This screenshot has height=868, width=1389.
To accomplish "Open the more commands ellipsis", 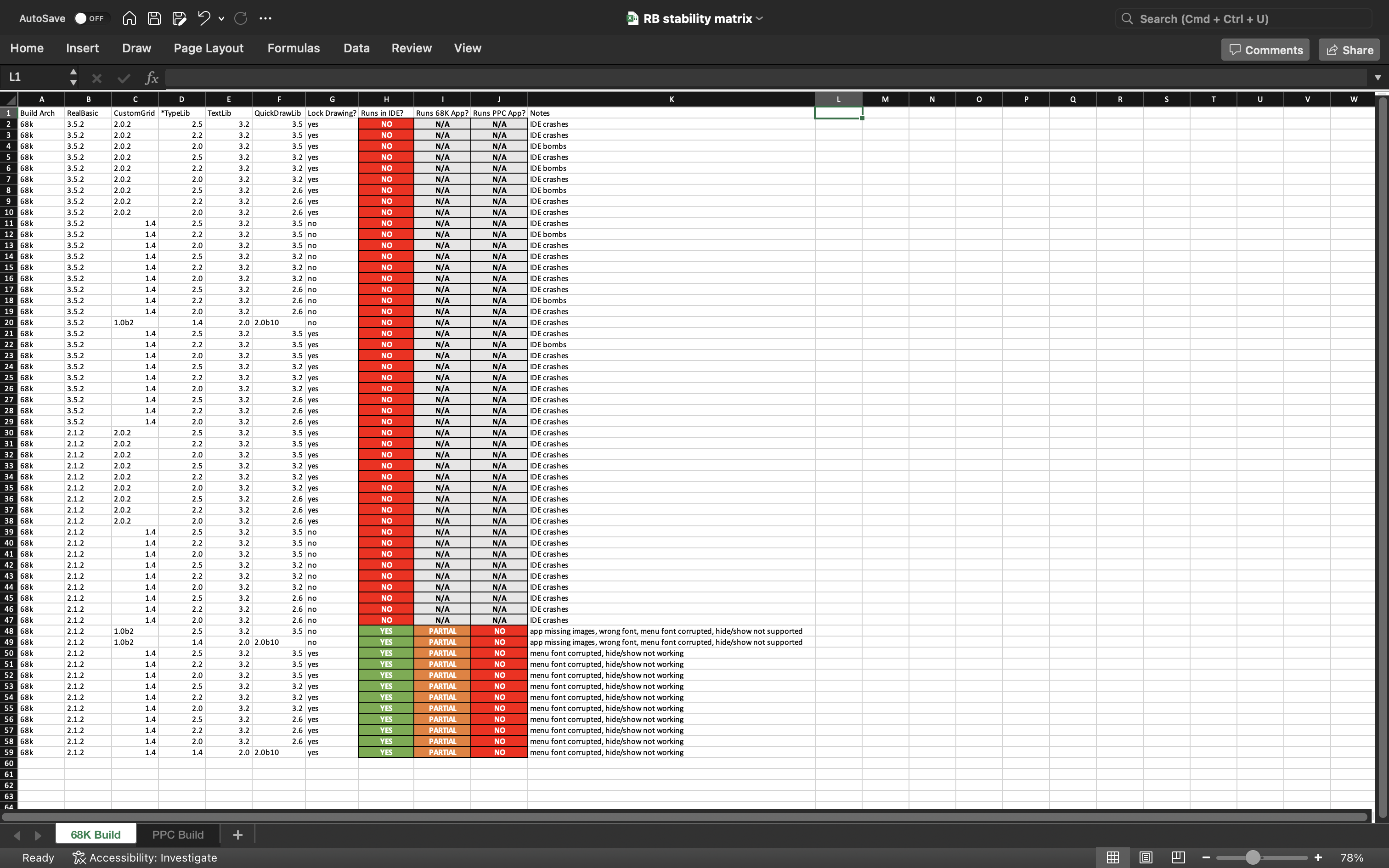I will (265, 18).
